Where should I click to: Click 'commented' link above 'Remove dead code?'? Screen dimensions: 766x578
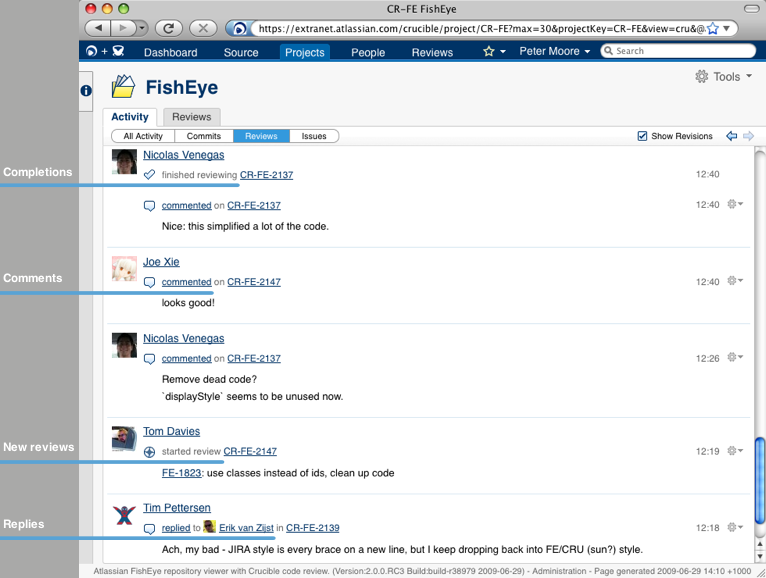tap(187, 359)
